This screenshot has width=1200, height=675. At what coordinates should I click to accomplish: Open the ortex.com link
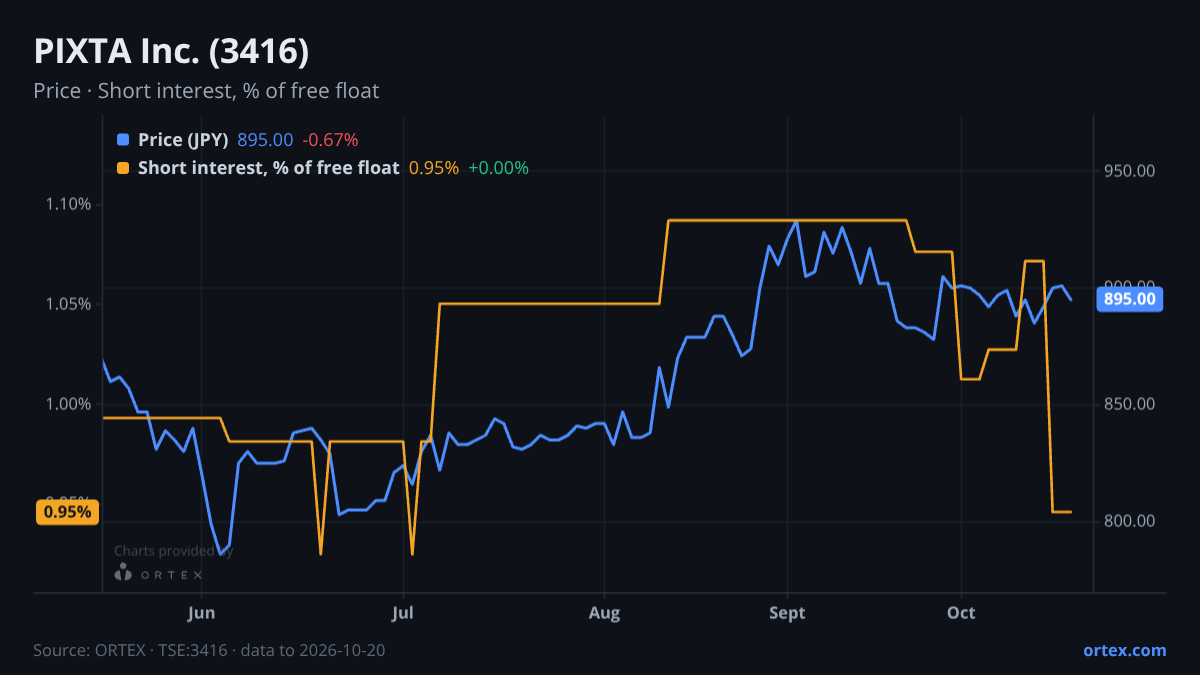(x=1124, y=650)
